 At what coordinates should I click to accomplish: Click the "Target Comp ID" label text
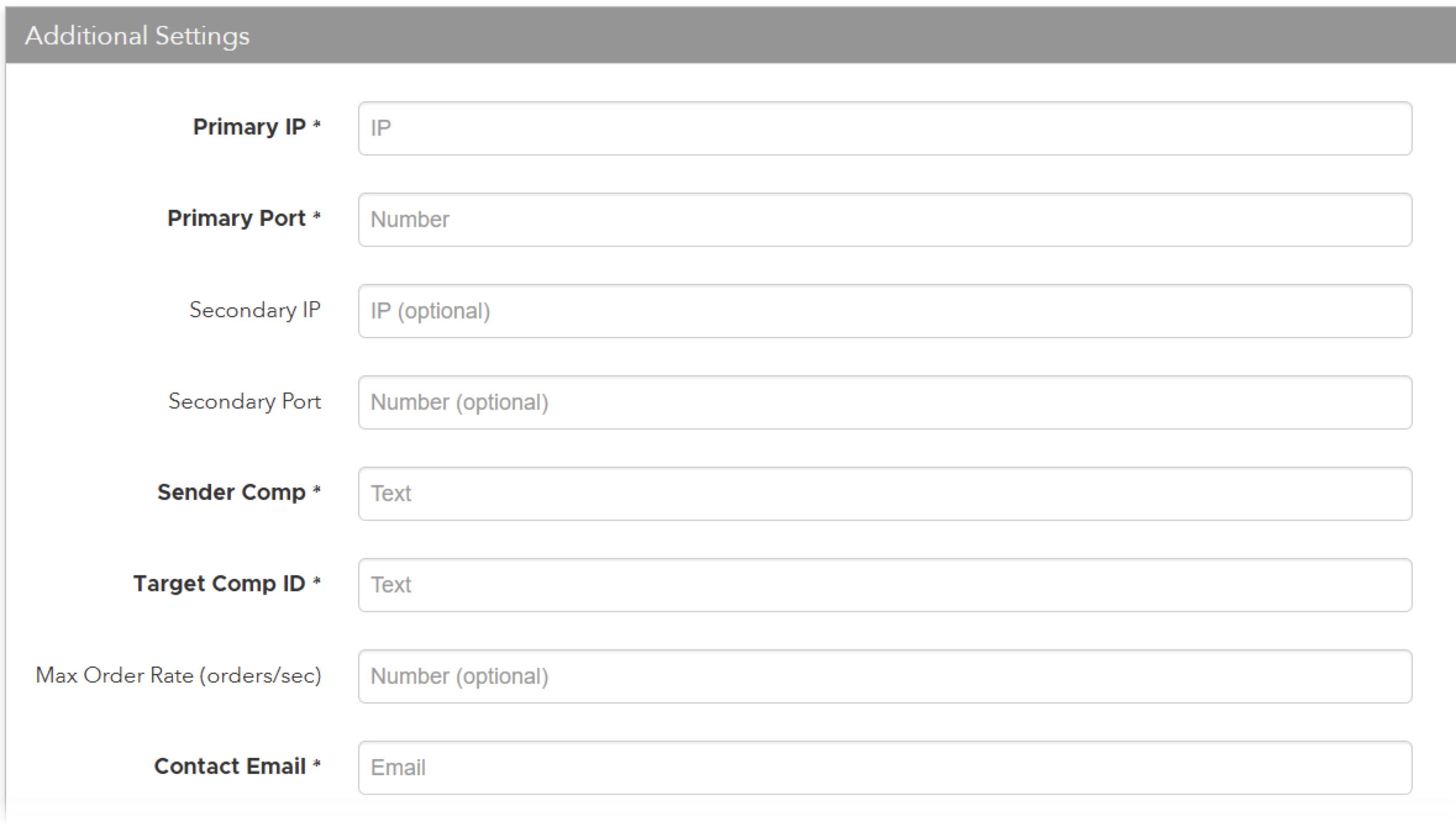(x=219, y=583)
